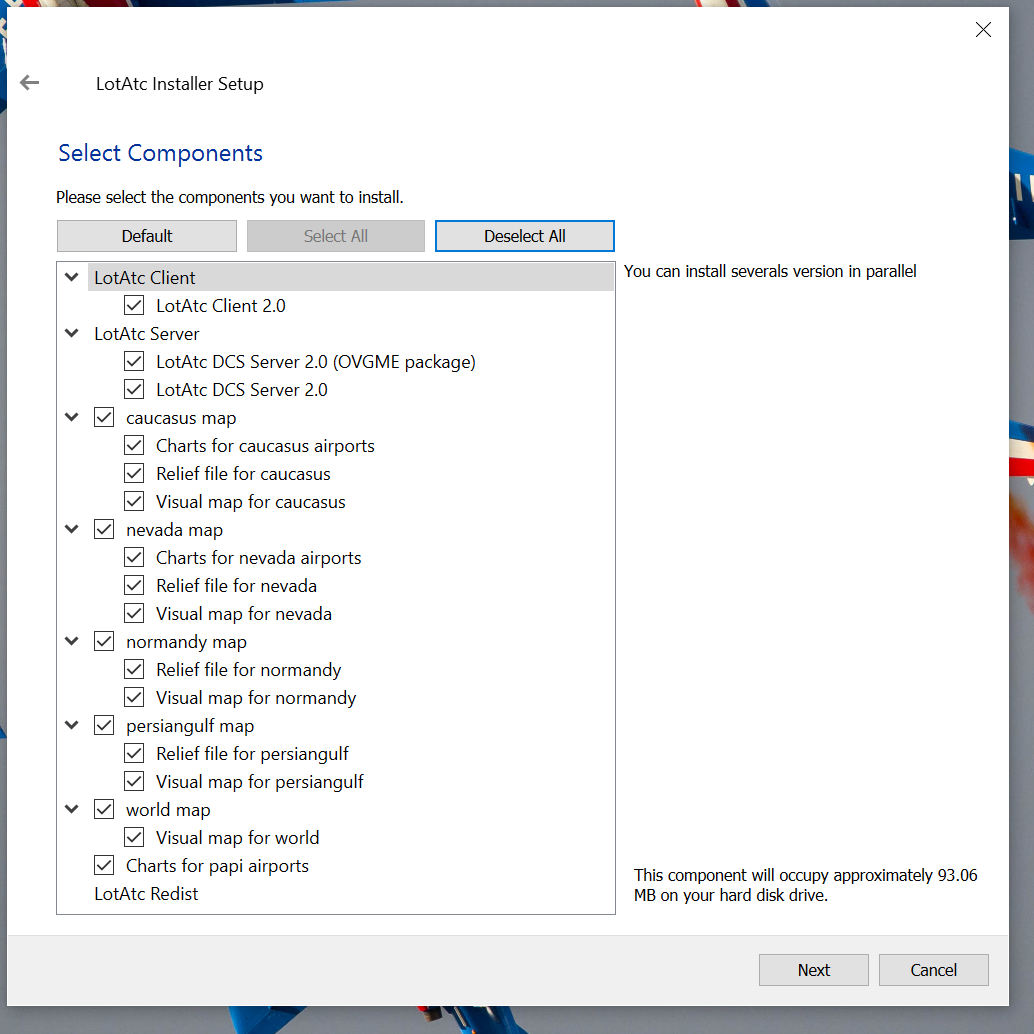The width and height of the screenshot is (1034, 1034).
Task: Uncheck Charts for papi airports
Action: (x=103, y=865)
